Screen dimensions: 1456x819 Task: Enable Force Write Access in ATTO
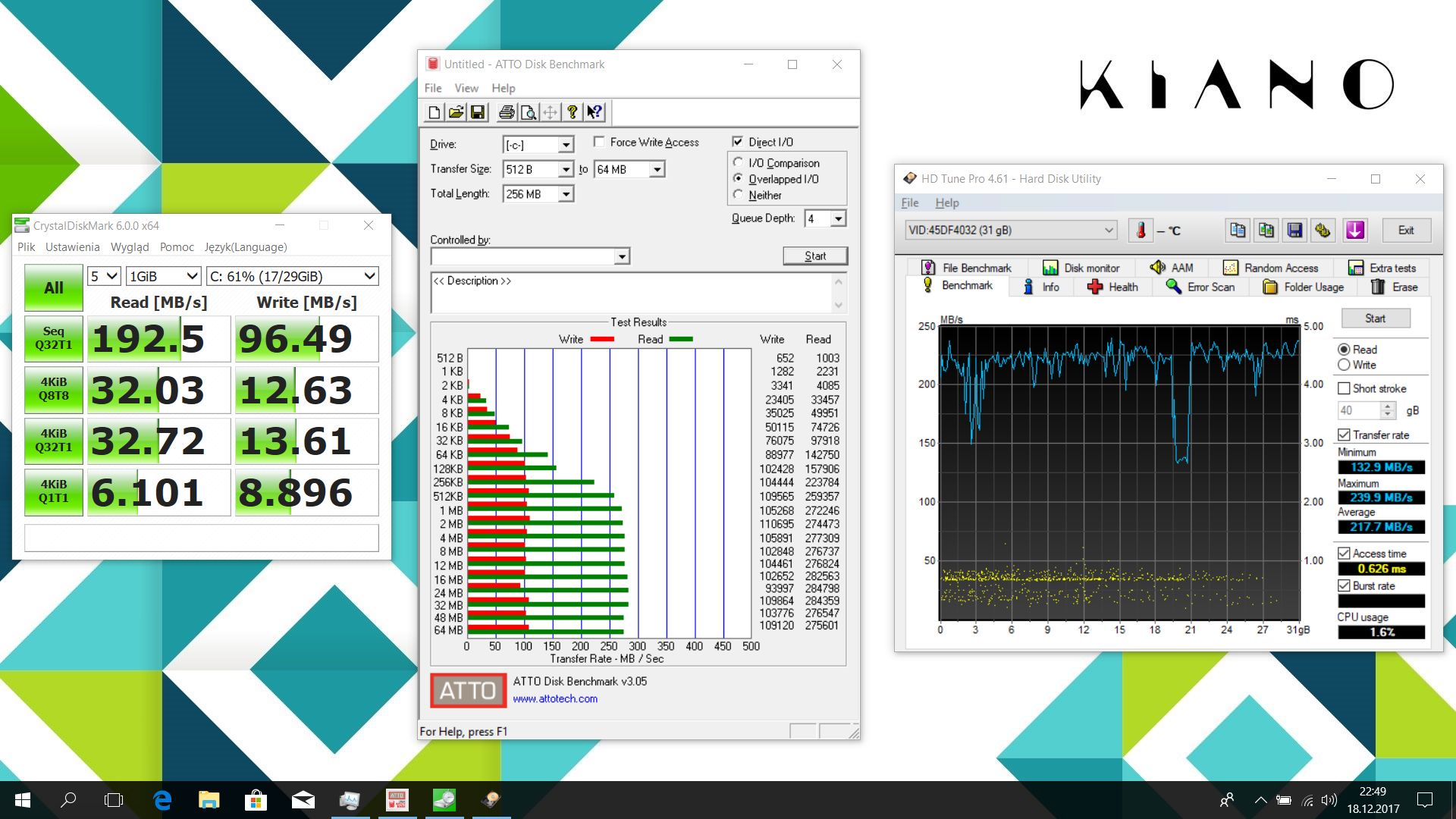pyautogui.click(x=599, y=142)
